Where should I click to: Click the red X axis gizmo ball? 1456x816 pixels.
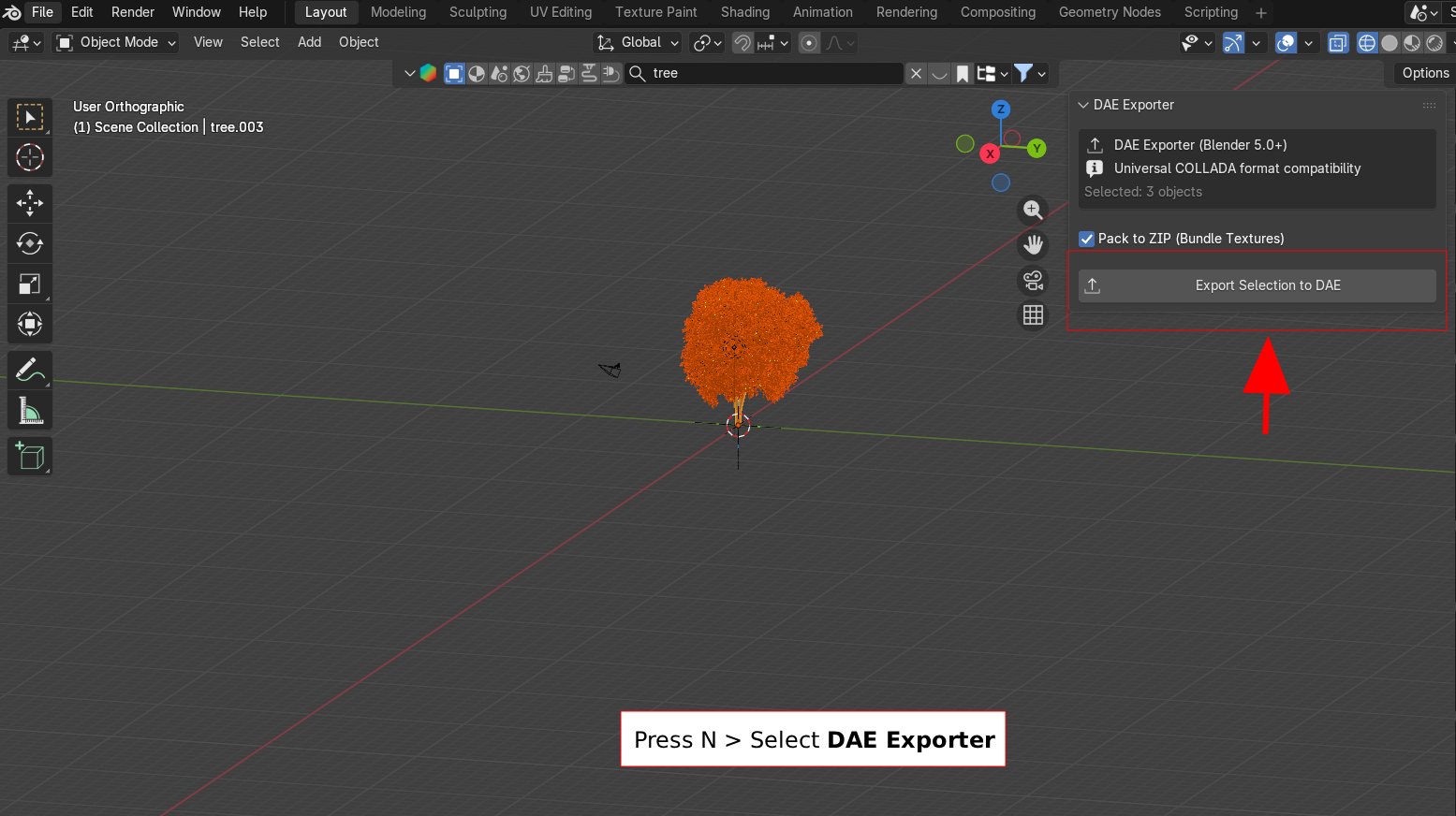coord(990,153)
